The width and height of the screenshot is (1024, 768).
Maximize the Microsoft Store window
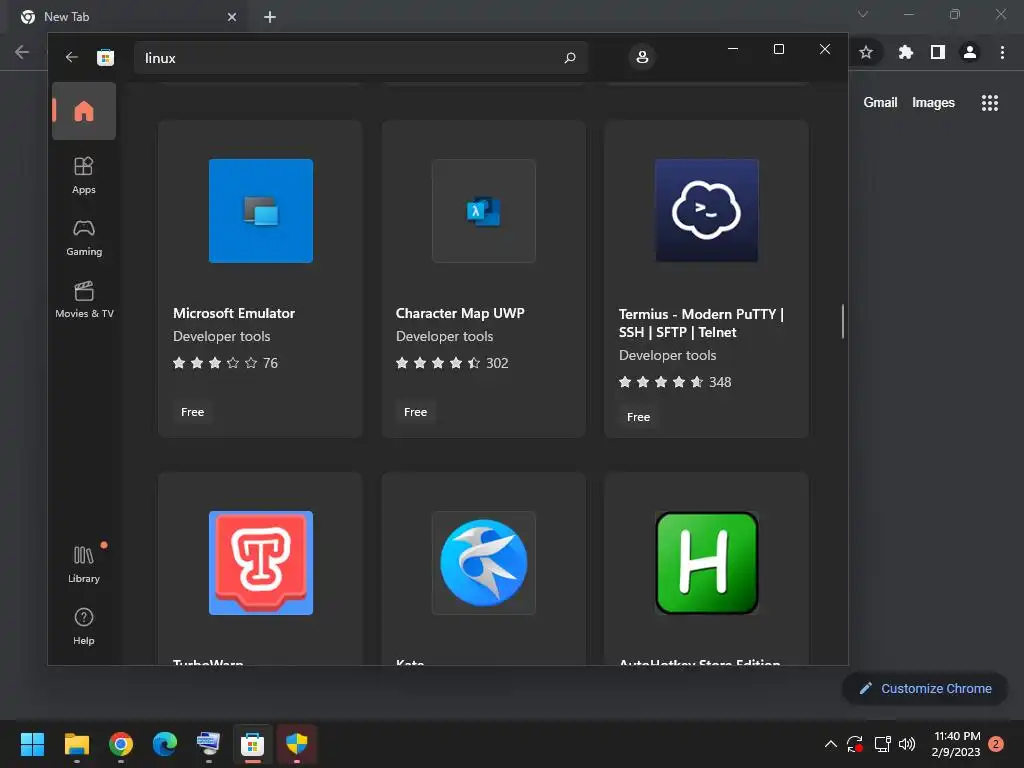point(778,49)
